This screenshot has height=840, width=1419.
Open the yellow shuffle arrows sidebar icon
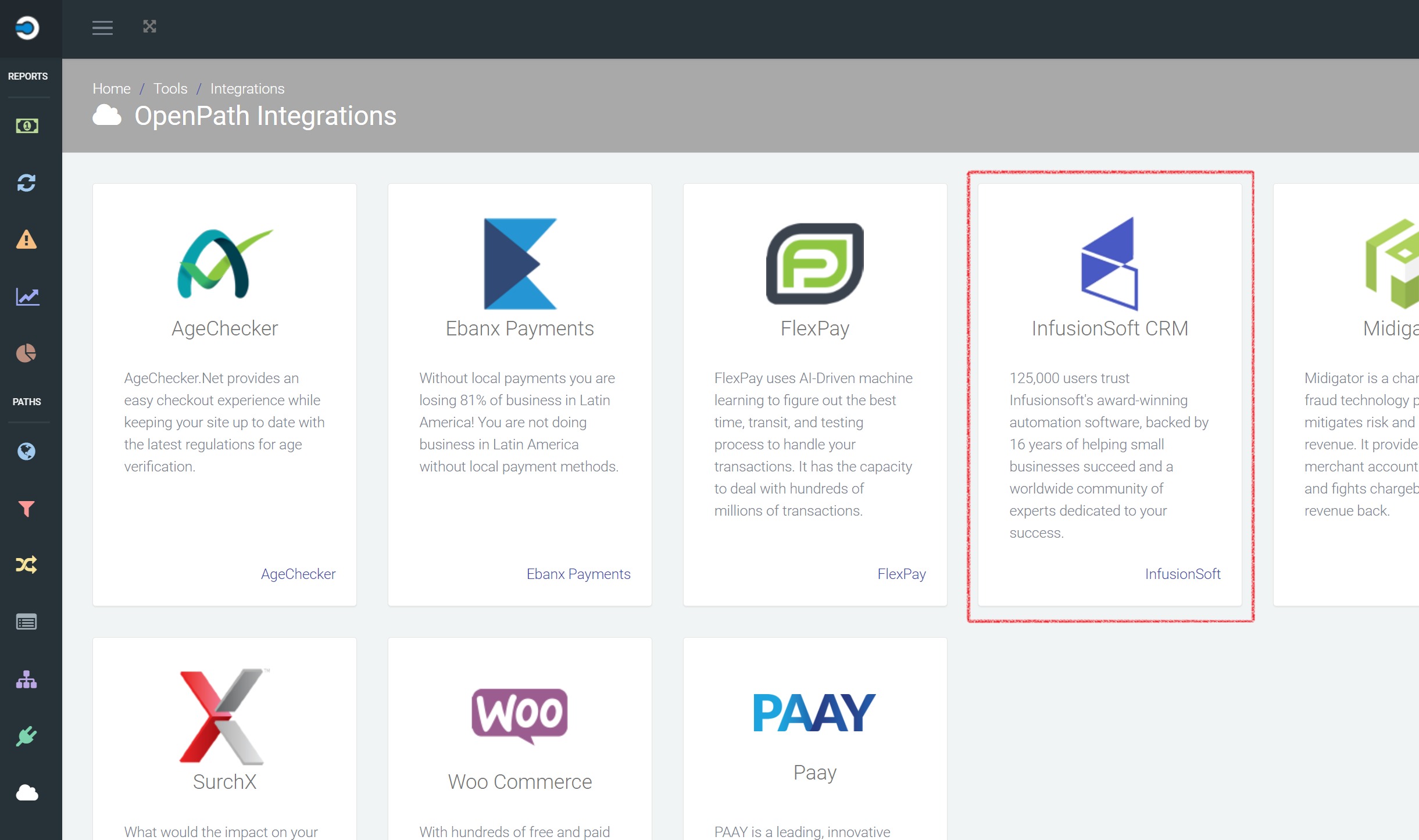[x=27, y=564]
